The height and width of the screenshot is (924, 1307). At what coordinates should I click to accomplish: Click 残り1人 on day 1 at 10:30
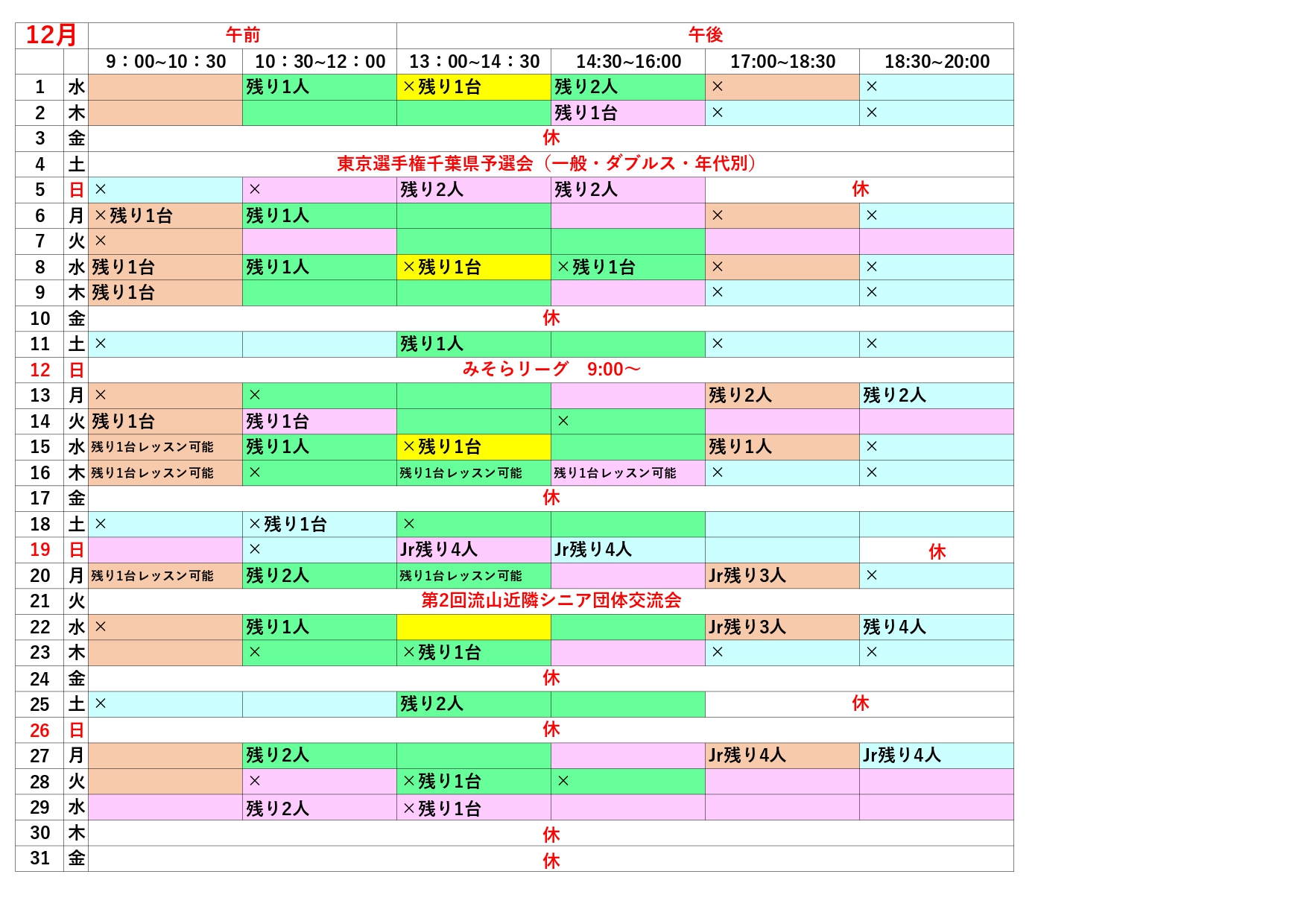coord(278,87)
